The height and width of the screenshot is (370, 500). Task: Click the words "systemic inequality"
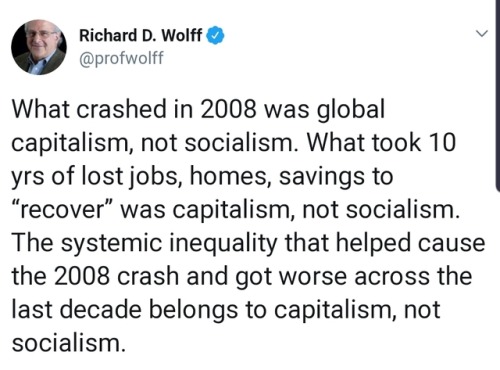169,244
